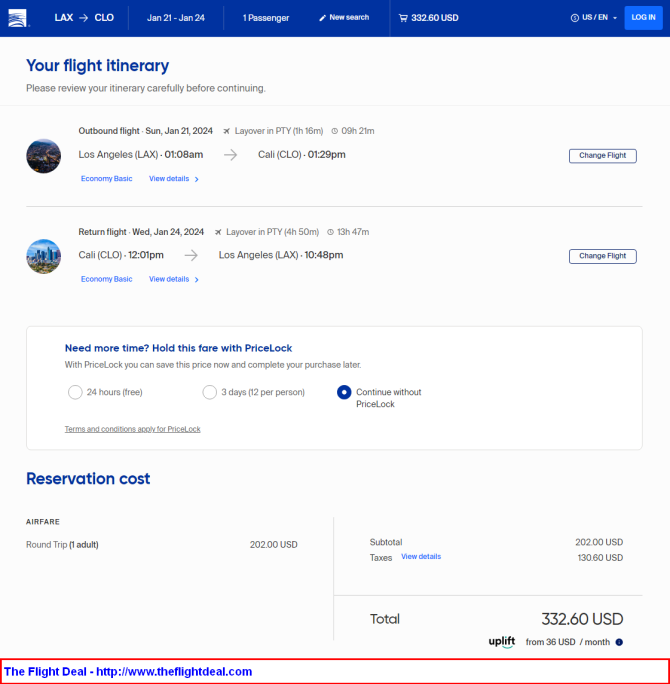Click the clock icon next to 09h 21m
Screen dimensions: 670x684
click(335, 131)
